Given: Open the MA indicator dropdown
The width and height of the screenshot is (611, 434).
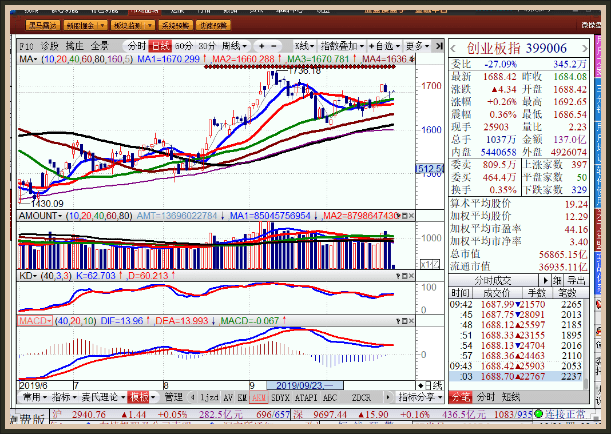Looking at the screenshot, I should [28, 59].
